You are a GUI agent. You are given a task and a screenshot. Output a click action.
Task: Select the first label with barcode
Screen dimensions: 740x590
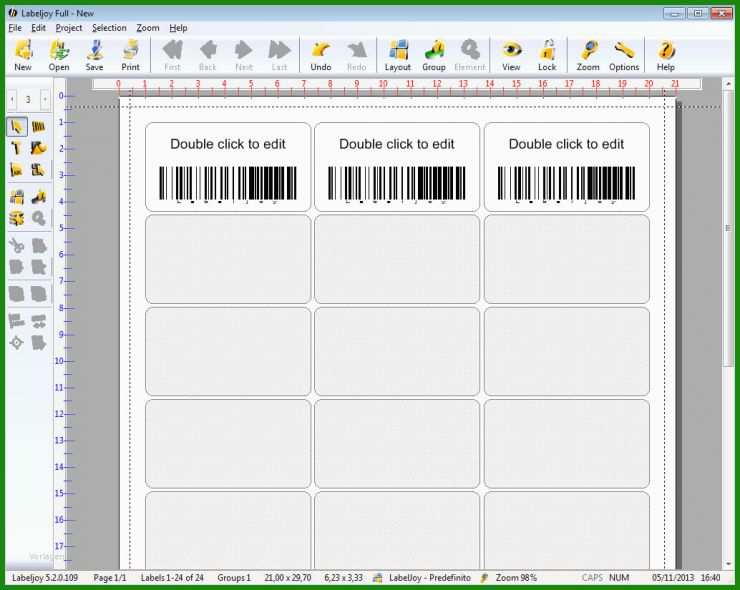coord(228,167)
